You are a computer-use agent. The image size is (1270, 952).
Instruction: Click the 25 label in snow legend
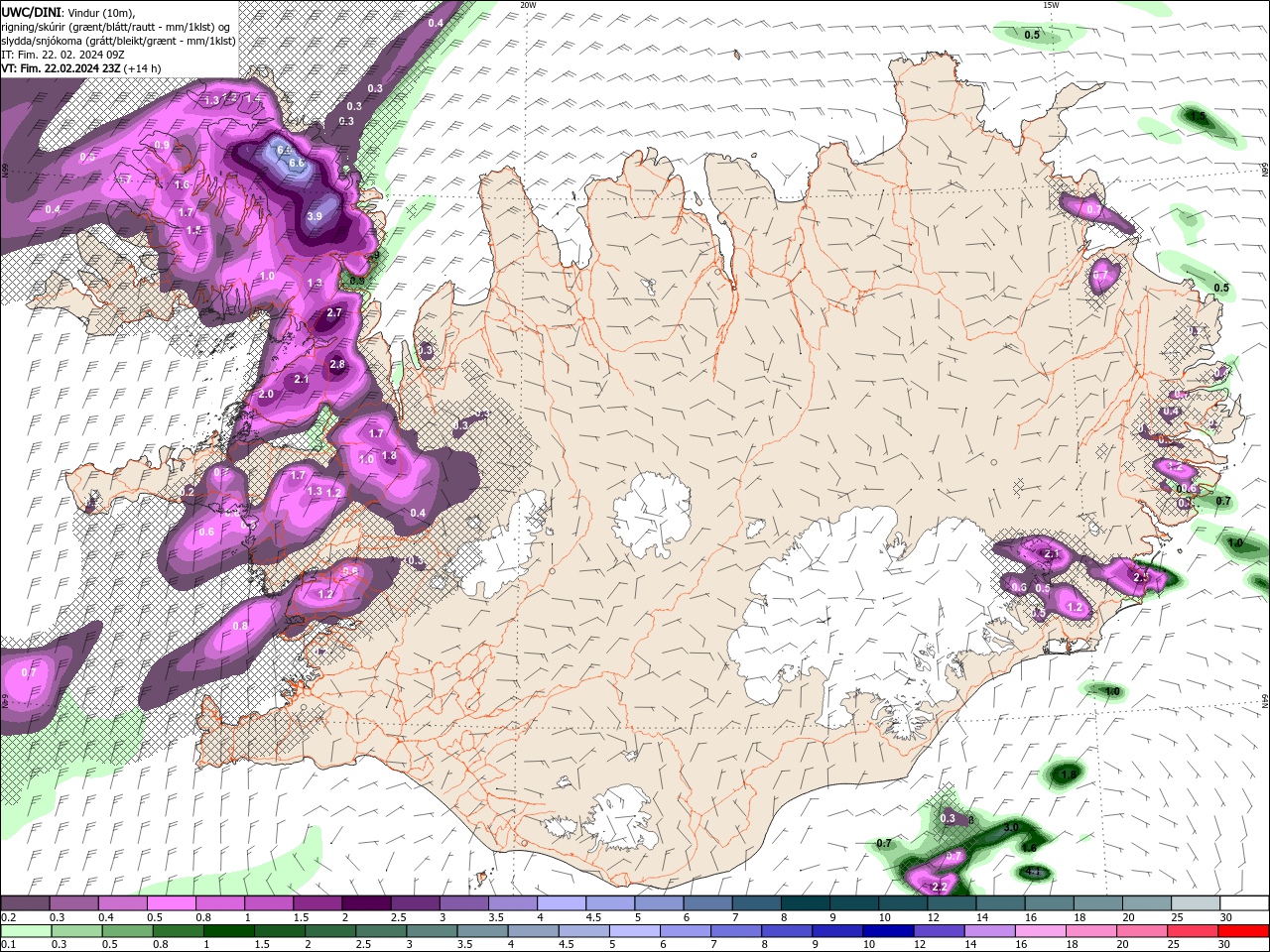pos(1178,918)
